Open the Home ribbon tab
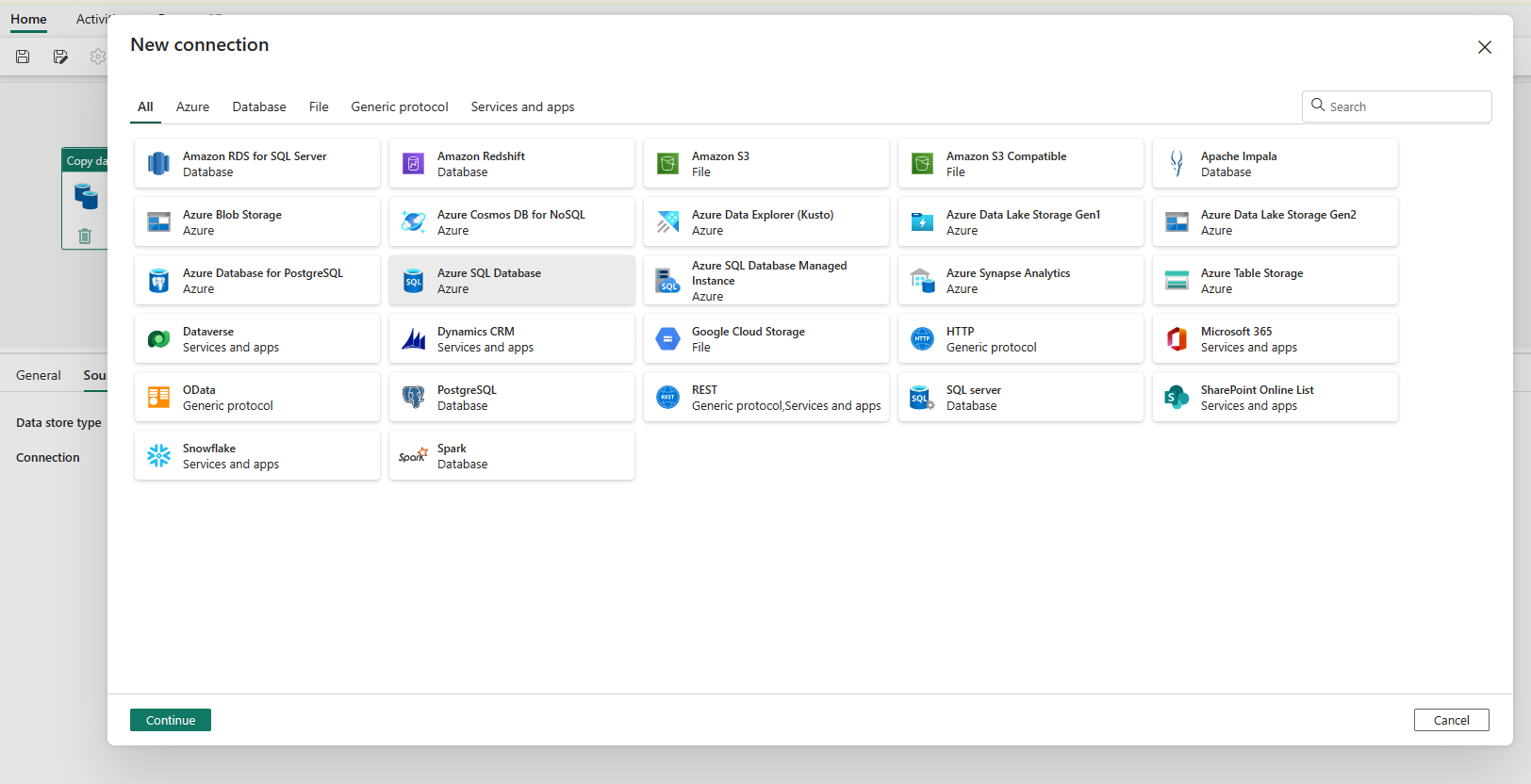The width and height of the screenshot is (1531, 784). coord(28,19)
